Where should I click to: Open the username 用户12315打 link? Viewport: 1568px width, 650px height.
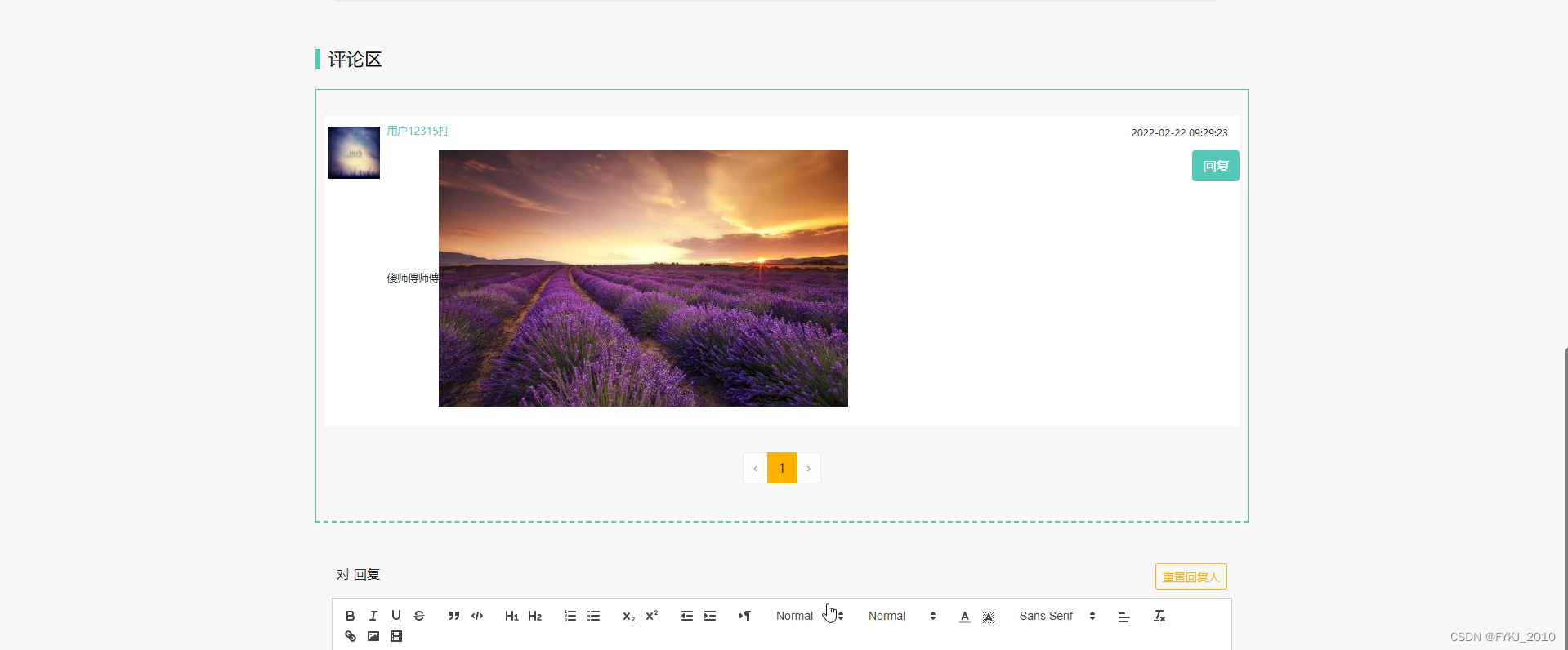[418, 131]
